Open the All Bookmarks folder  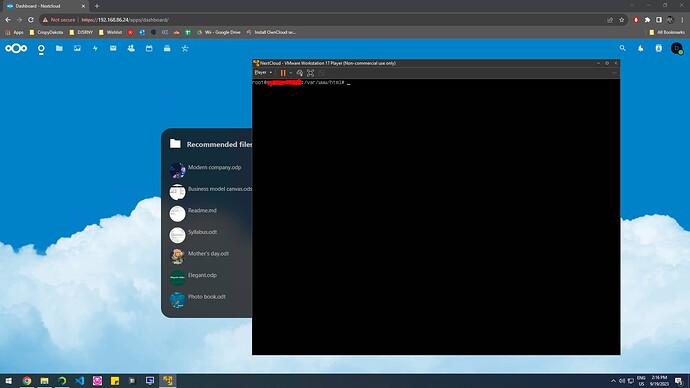pyautogui.click(x=667, y=32)
